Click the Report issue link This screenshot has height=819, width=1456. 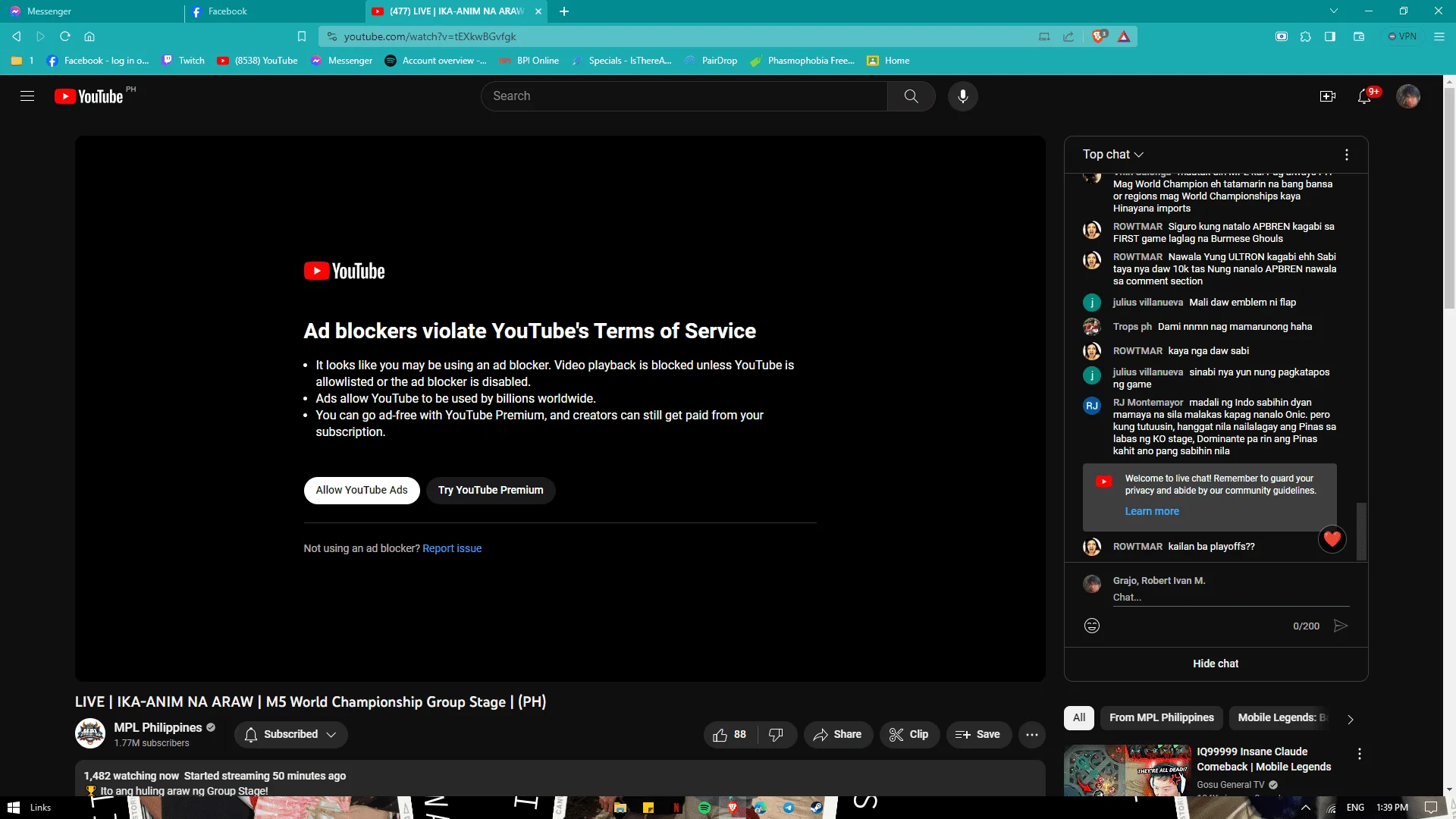click(452, 549)
